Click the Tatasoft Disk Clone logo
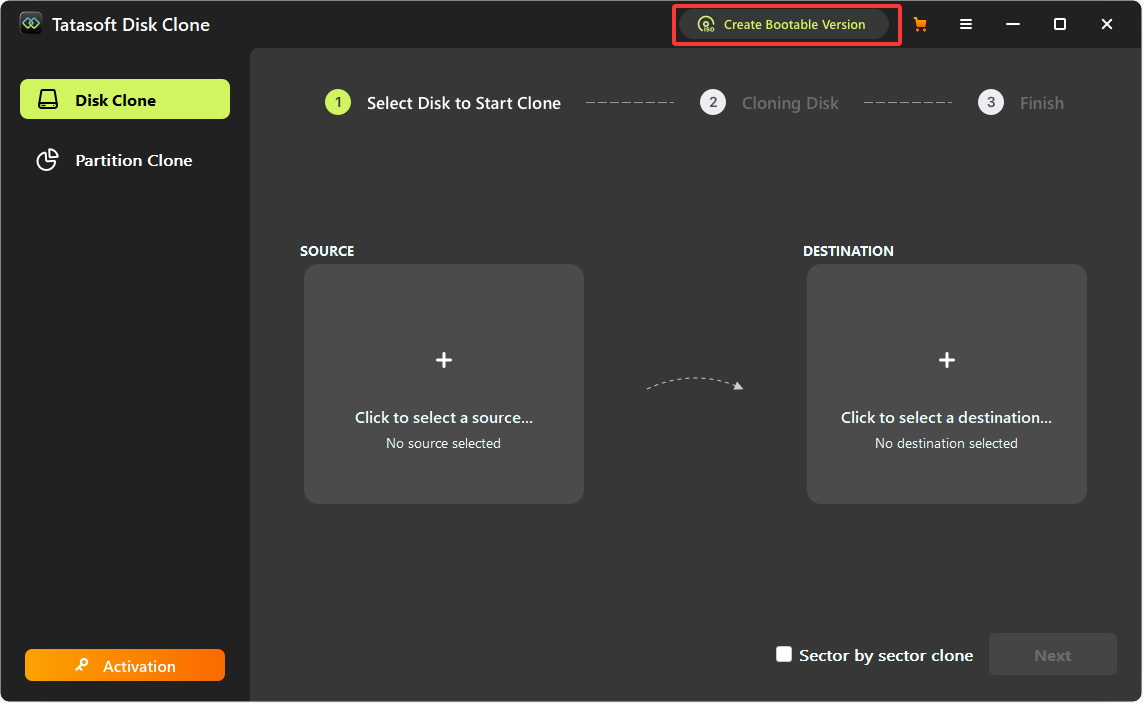The height and width of the screenshot is (703, 1143). click(x=31, y=23)
